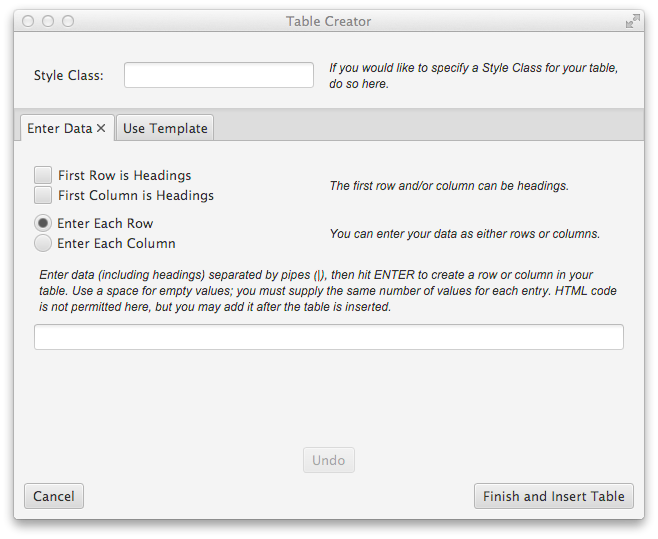Click the red close window button
This screenshot has width=658, height=539.
pyautogui.click(x=28, y=21)
